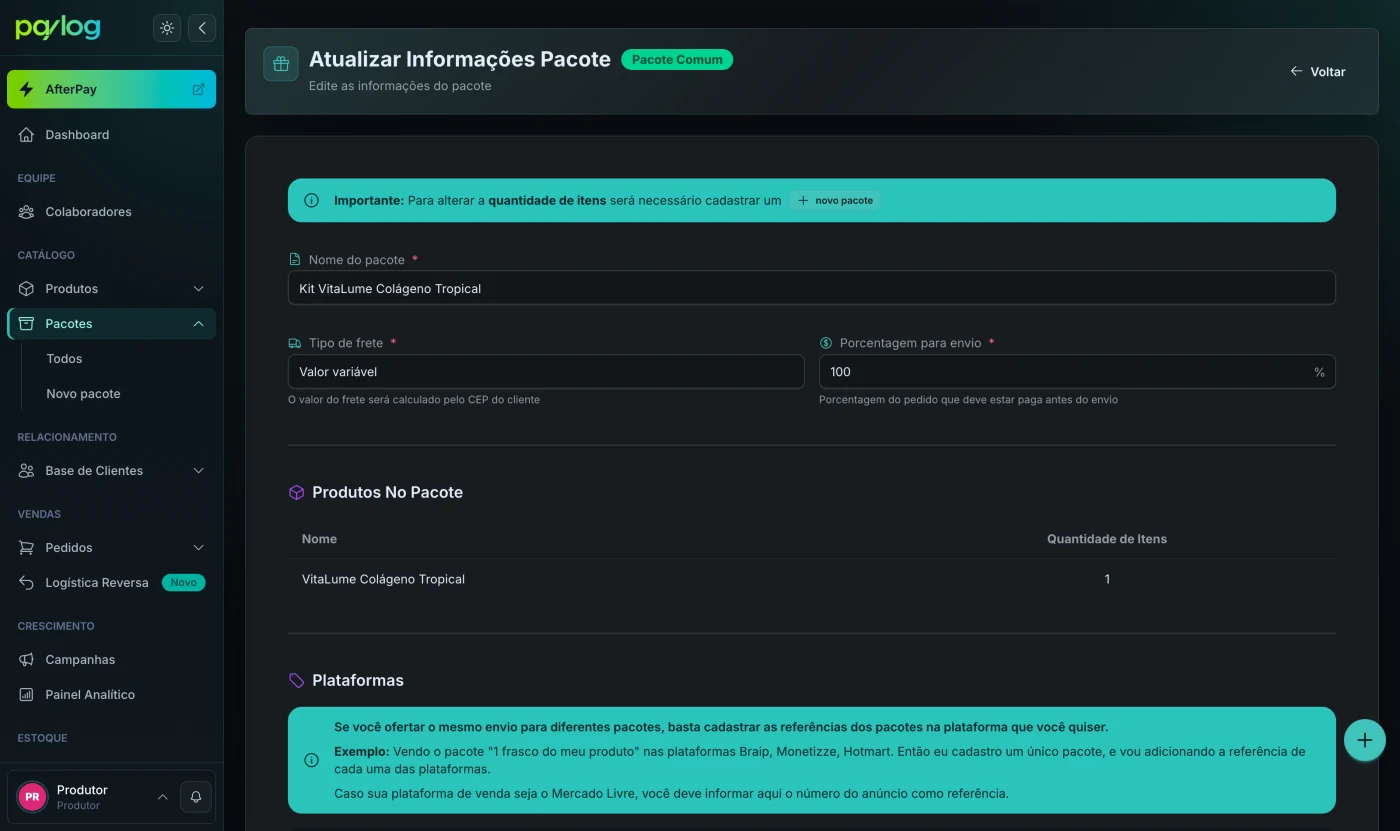The image size is (1400, 831).
Task: Click the Campanhas megaphone icon
Action: [x=27, y=660]
